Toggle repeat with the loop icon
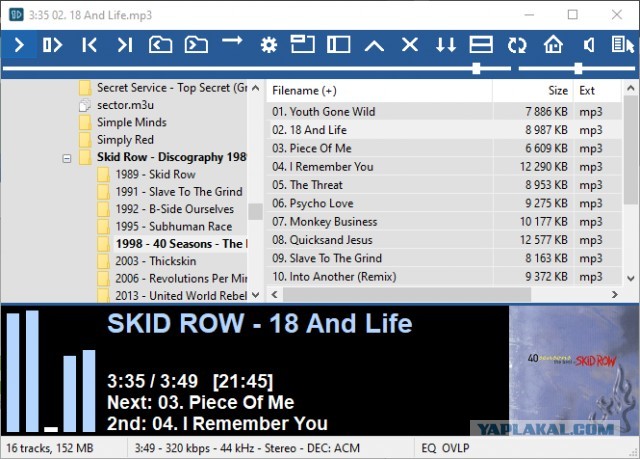The image size is (640, 459). 517,44
